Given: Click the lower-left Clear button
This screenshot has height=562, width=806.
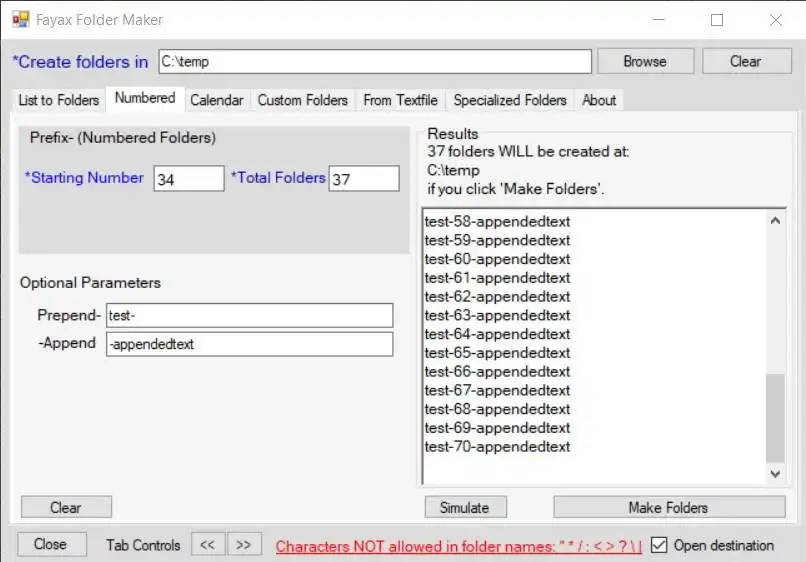Looking at the screenshot, I should (x=66, y=507).
